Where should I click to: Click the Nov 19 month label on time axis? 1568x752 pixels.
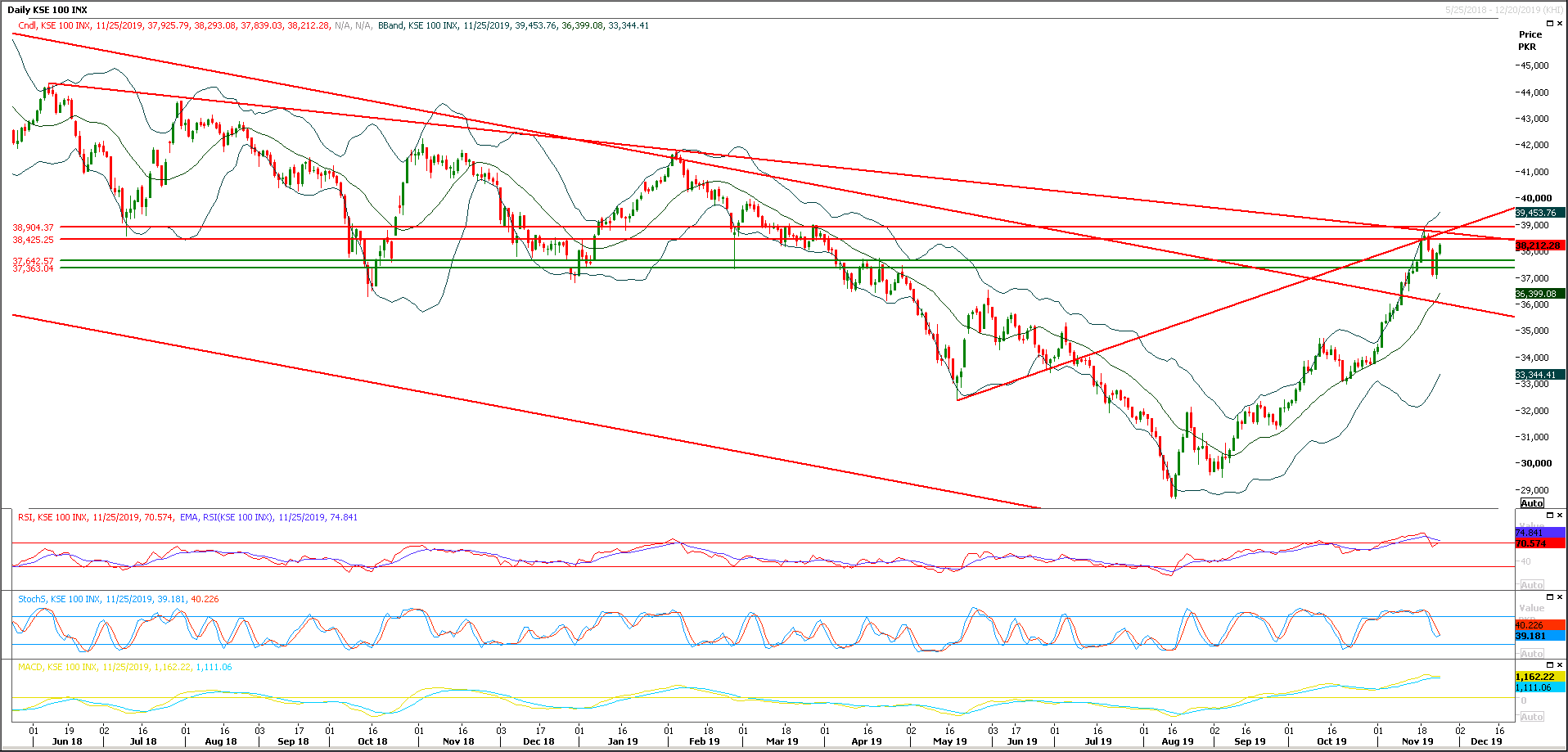coord(1417,741)
